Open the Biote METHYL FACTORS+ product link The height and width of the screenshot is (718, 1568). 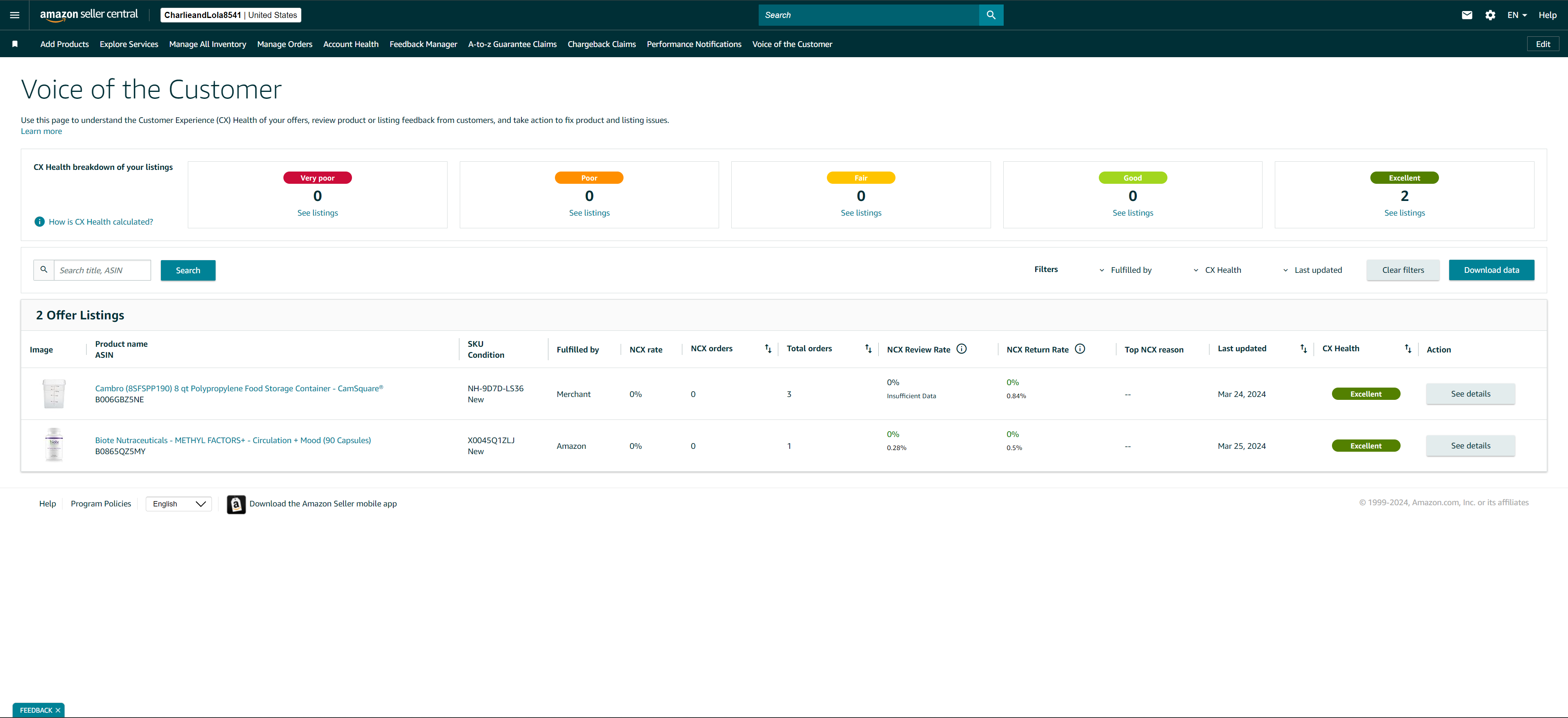(233, 440)
